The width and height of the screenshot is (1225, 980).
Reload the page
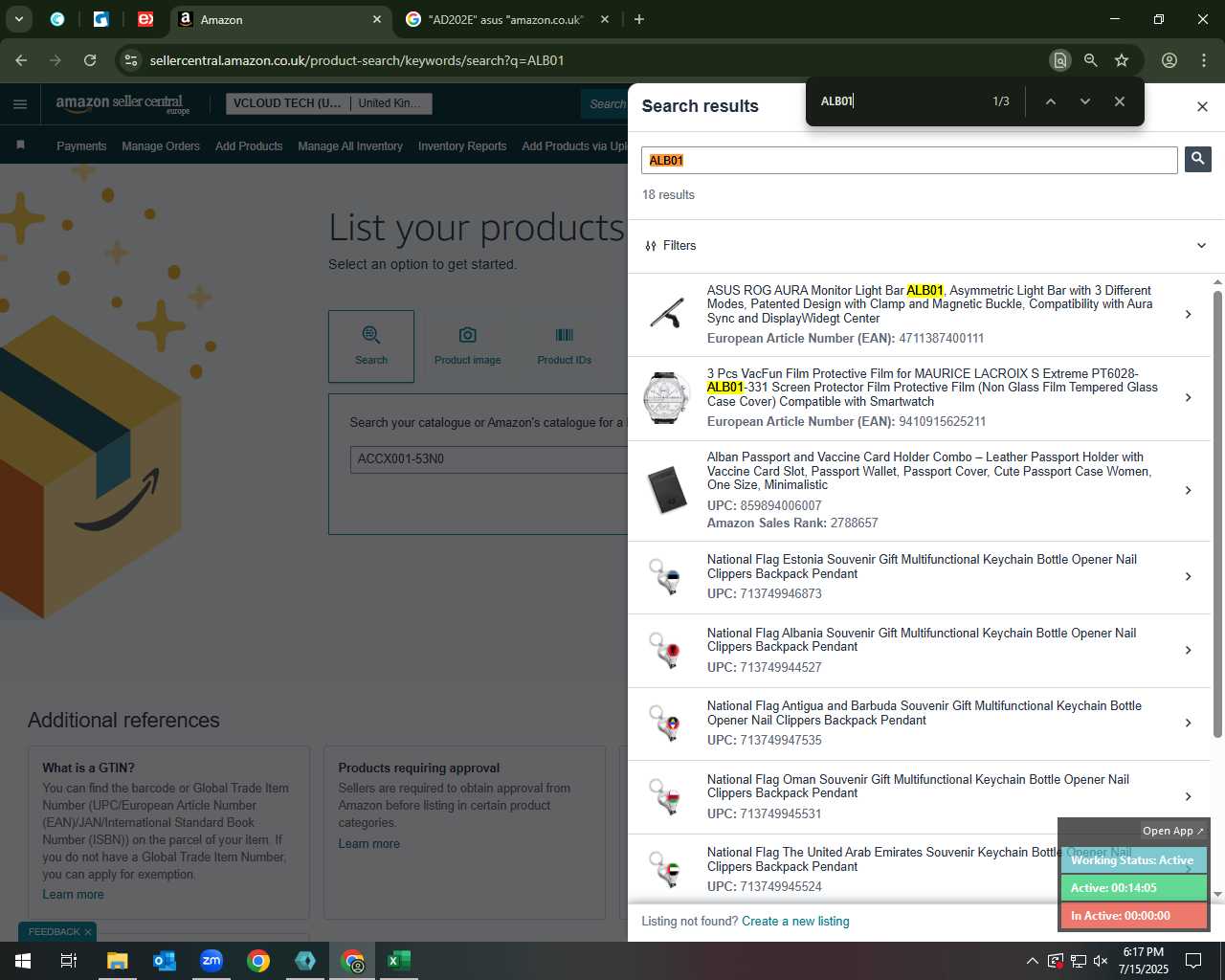coord(90,60)
